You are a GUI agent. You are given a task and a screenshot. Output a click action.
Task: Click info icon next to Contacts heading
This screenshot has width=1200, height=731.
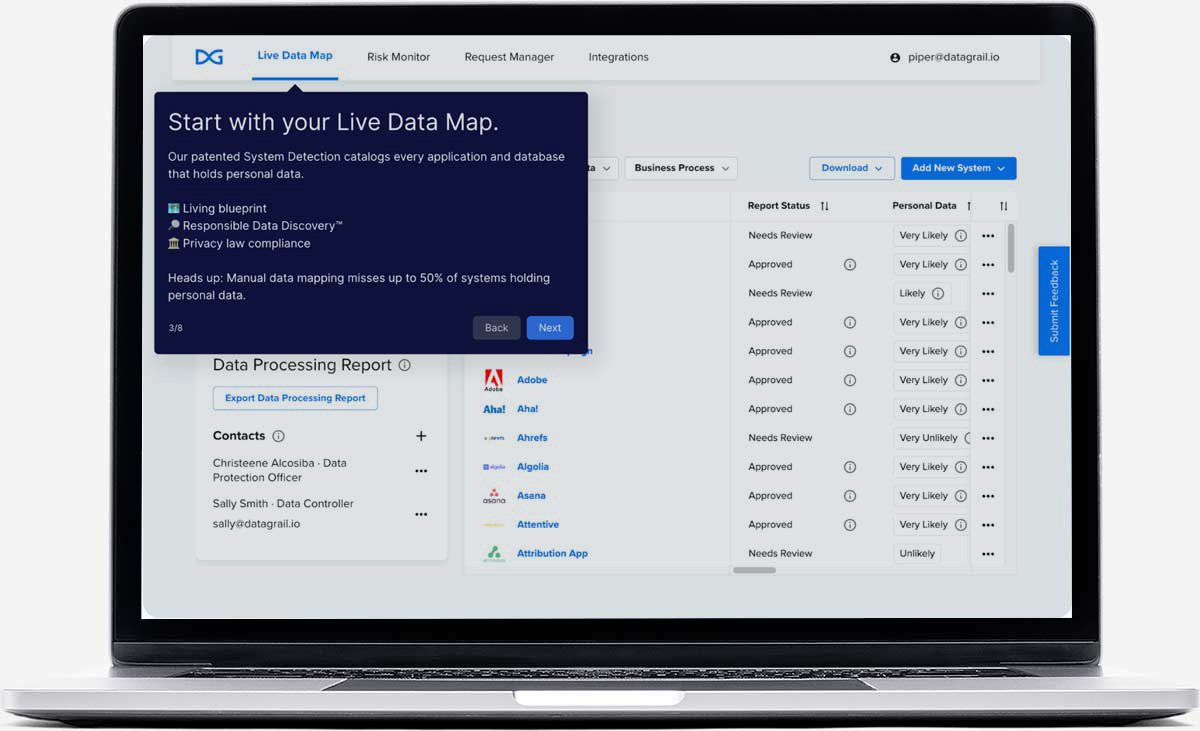(279, 436)
